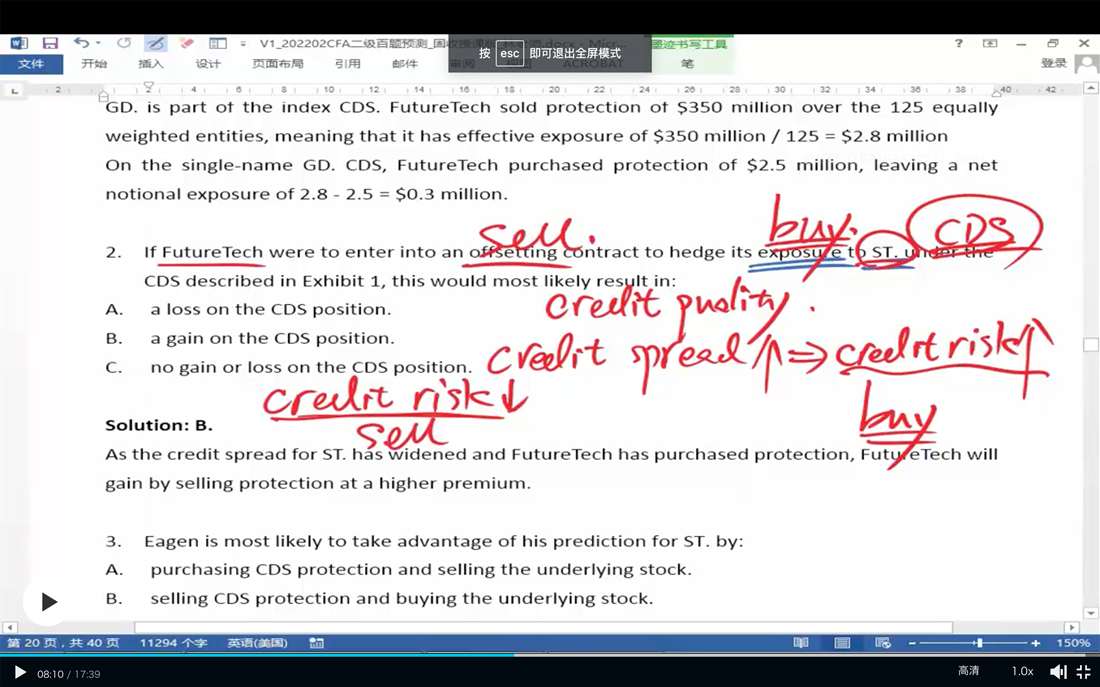This screenshot has height=687, width=1100.
Task: Open Customize Quick Access Toolbar dropdown
Action: (x=243, y=44)
